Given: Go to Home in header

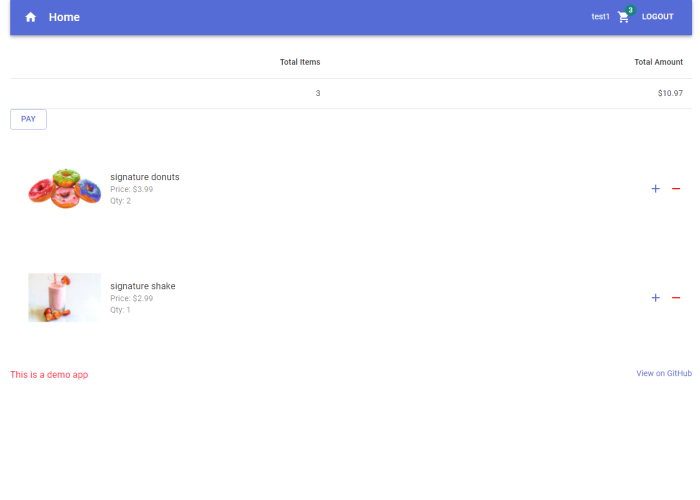Looking at the screenshot, I should point(64,17).
